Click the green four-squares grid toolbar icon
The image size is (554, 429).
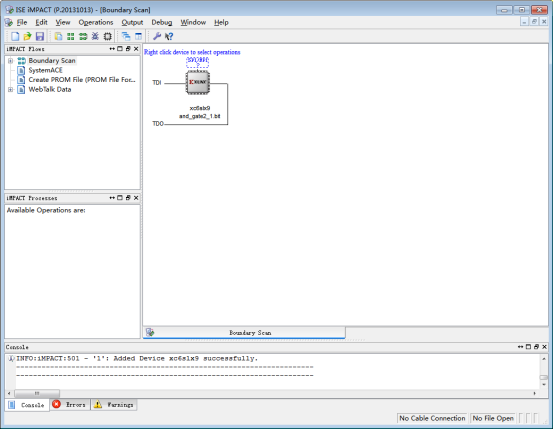tap(71, 36)
